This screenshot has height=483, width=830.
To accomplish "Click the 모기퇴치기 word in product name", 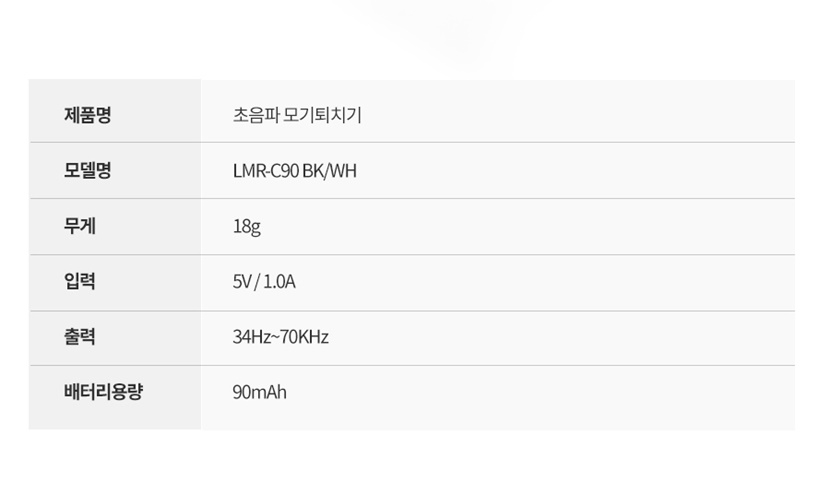I will 322,115.
